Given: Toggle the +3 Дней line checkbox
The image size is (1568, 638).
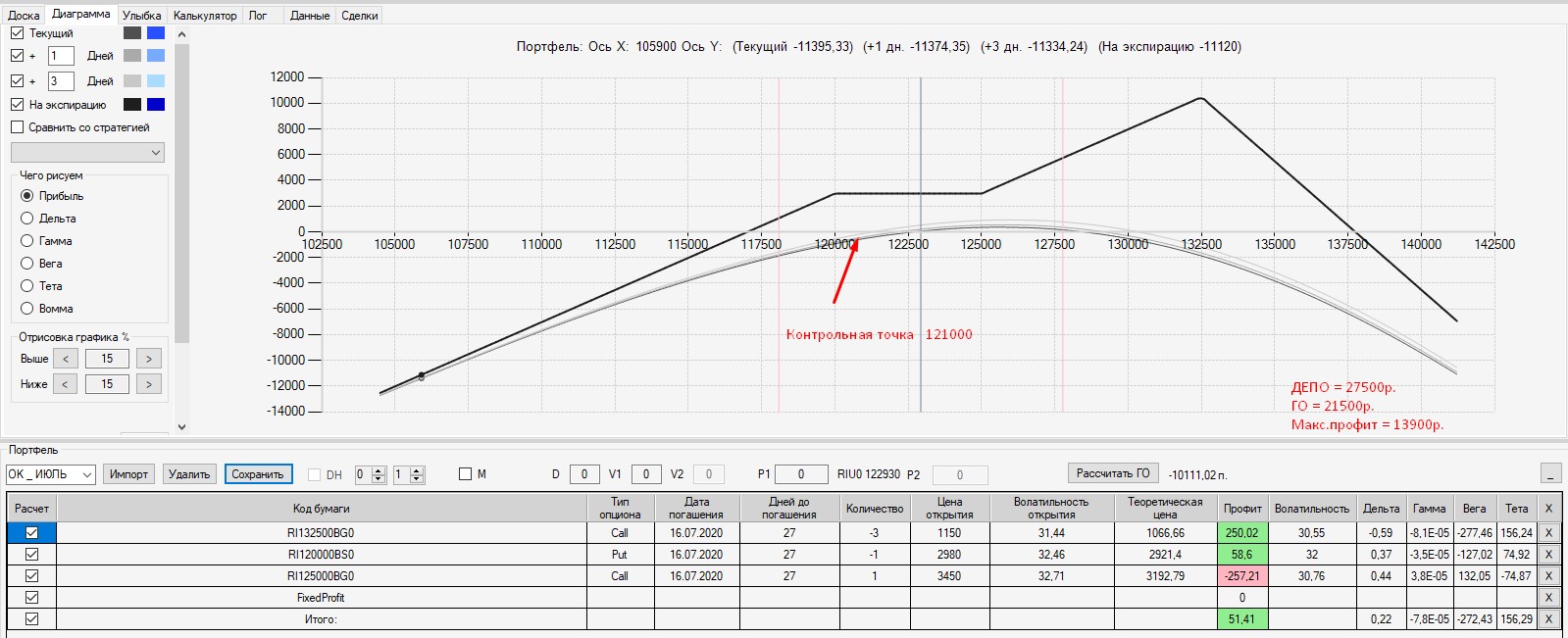Looking at the screenshot, I should [x=17, y=80].
